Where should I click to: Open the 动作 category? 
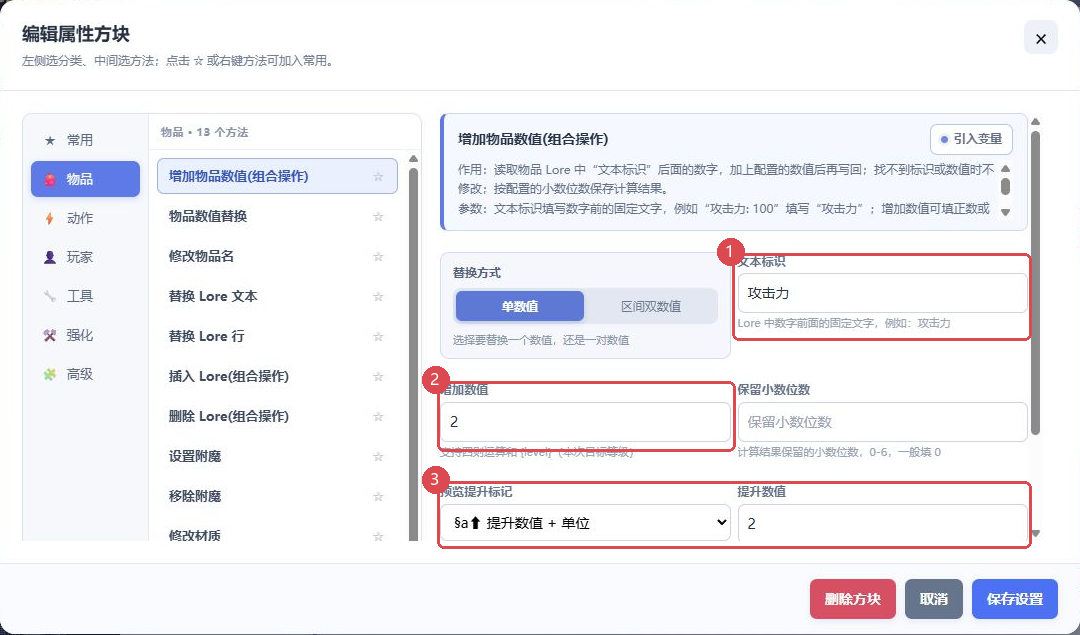pyautogui.click(x=85, y=218)
